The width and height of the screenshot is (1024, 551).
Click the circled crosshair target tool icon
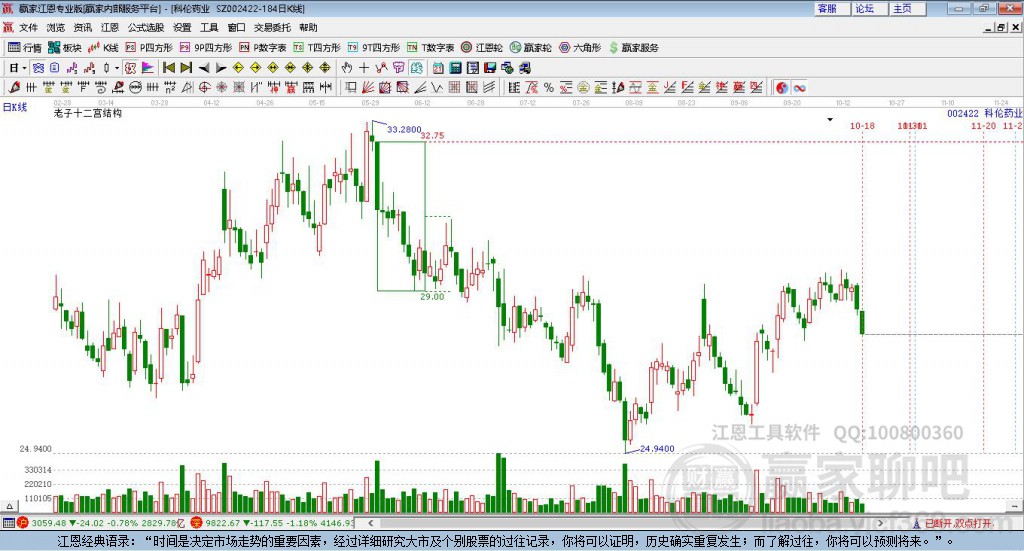pos(204,87)
